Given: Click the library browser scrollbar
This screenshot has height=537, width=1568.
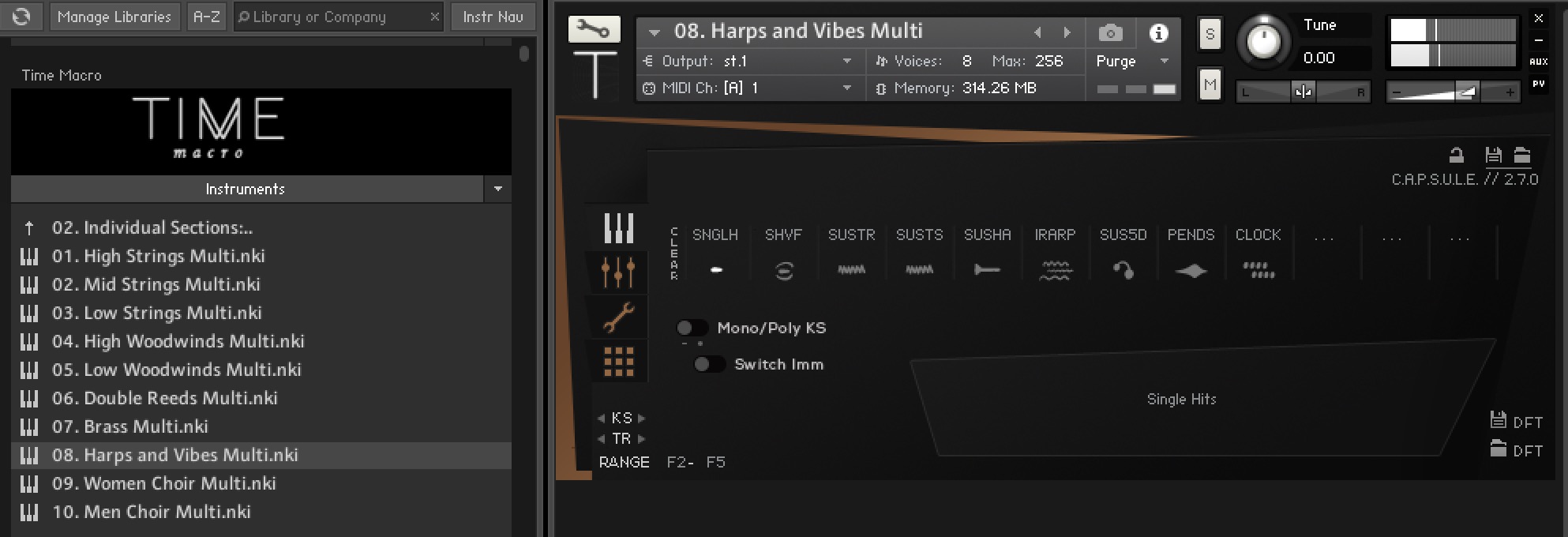Looking at the screenshot, I should coord(524,54).
